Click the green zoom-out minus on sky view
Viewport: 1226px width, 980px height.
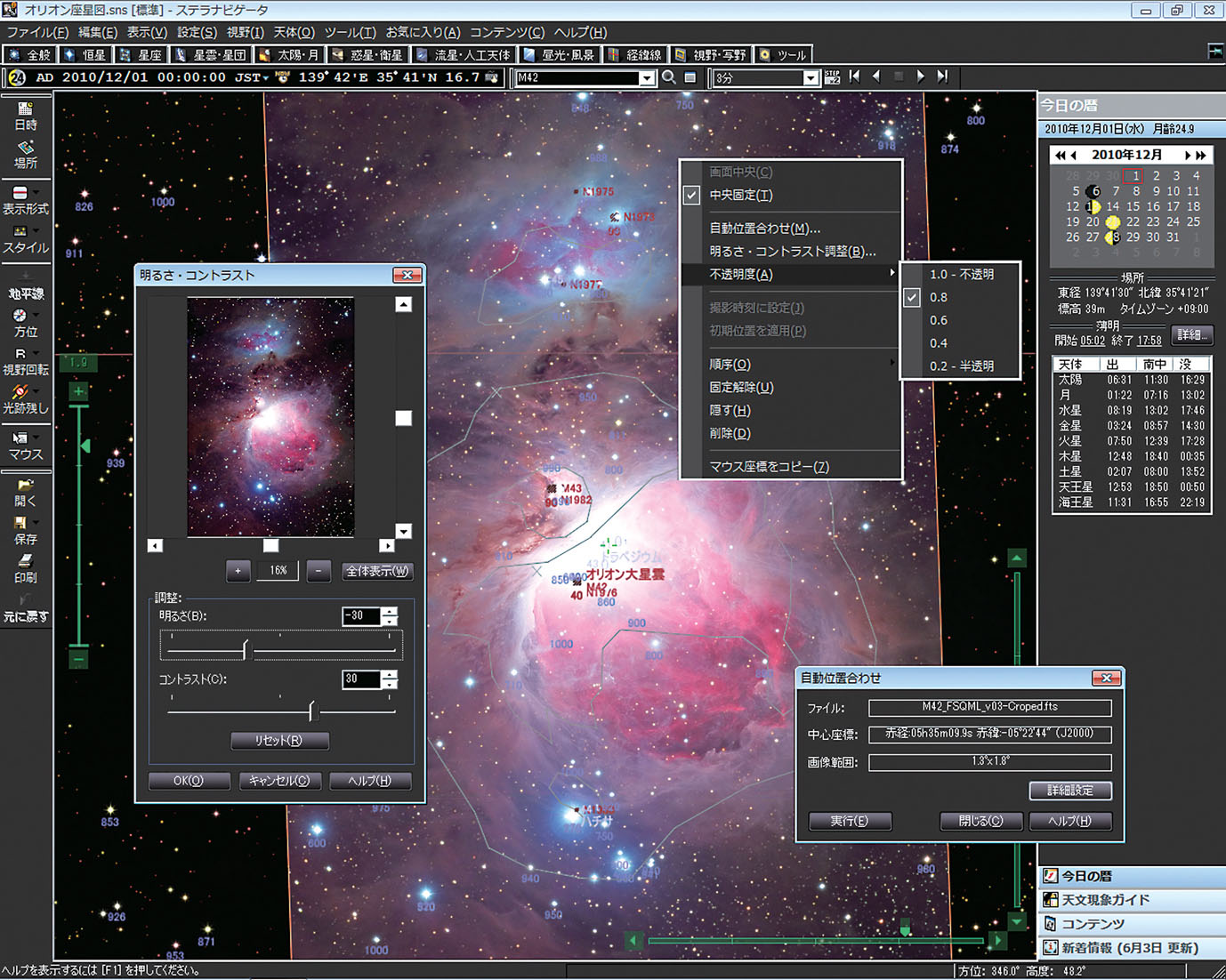click(79, 659)
